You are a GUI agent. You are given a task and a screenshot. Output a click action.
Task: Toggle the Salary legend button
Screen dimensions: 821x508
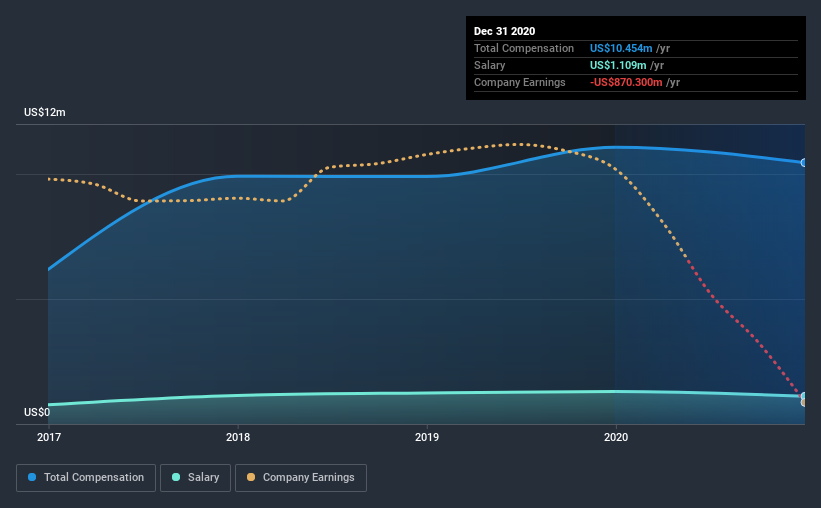pos(195,478)
